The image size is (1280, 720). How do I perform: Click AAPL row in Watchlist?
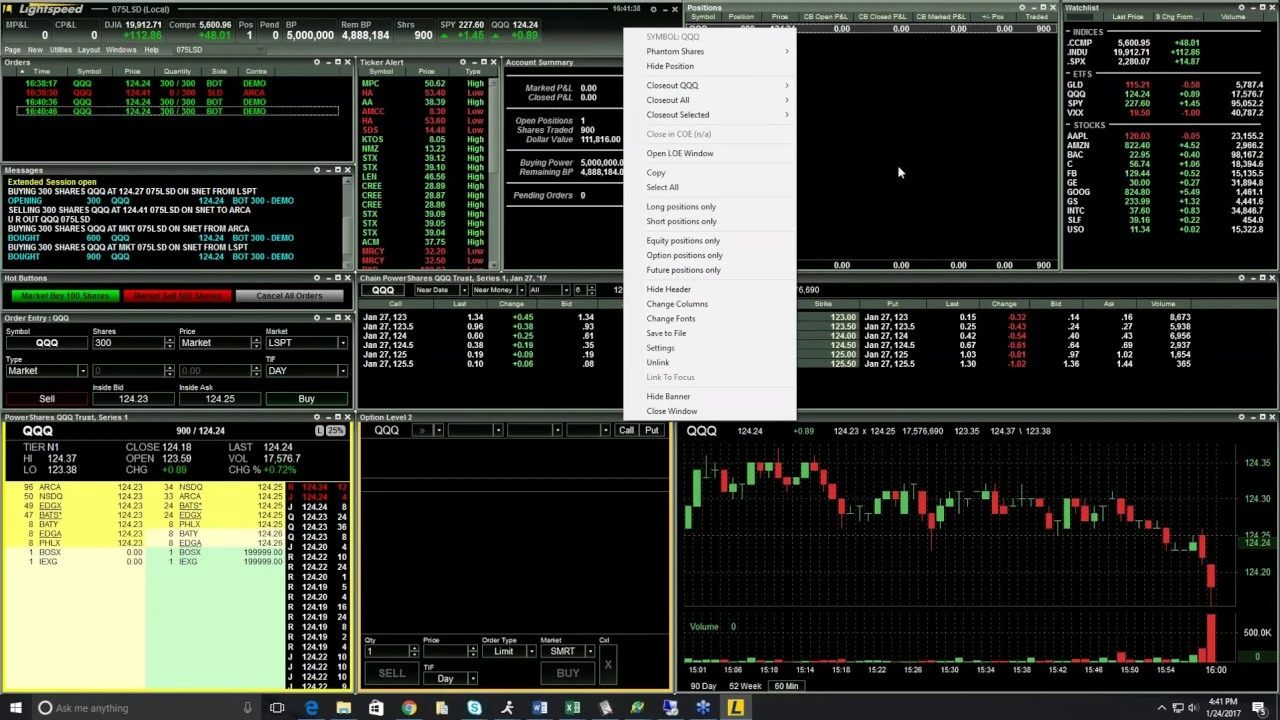[x=1165, y=136]
